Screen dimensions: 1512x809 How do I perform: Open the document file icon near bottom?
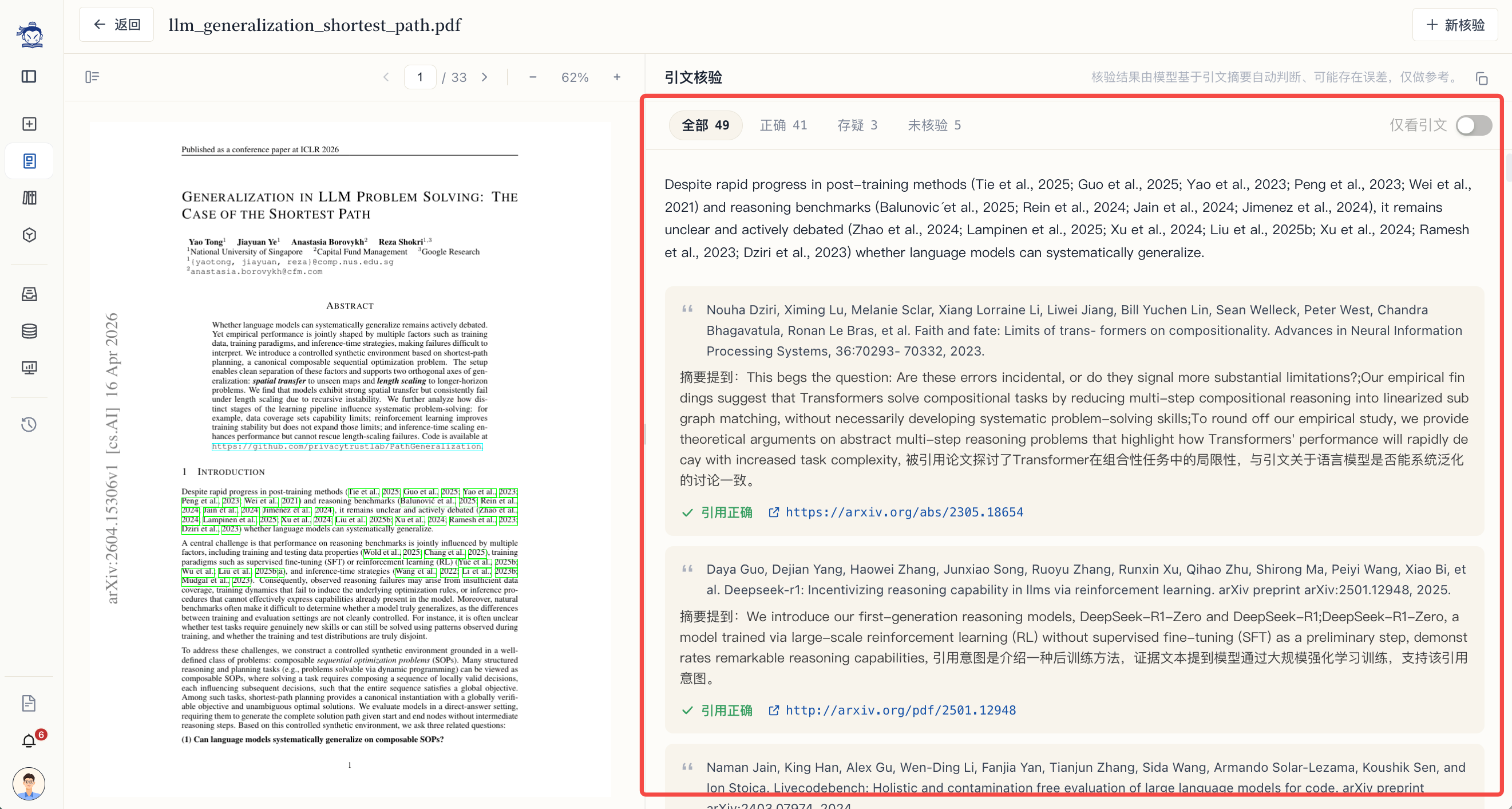tap(29, 703)
